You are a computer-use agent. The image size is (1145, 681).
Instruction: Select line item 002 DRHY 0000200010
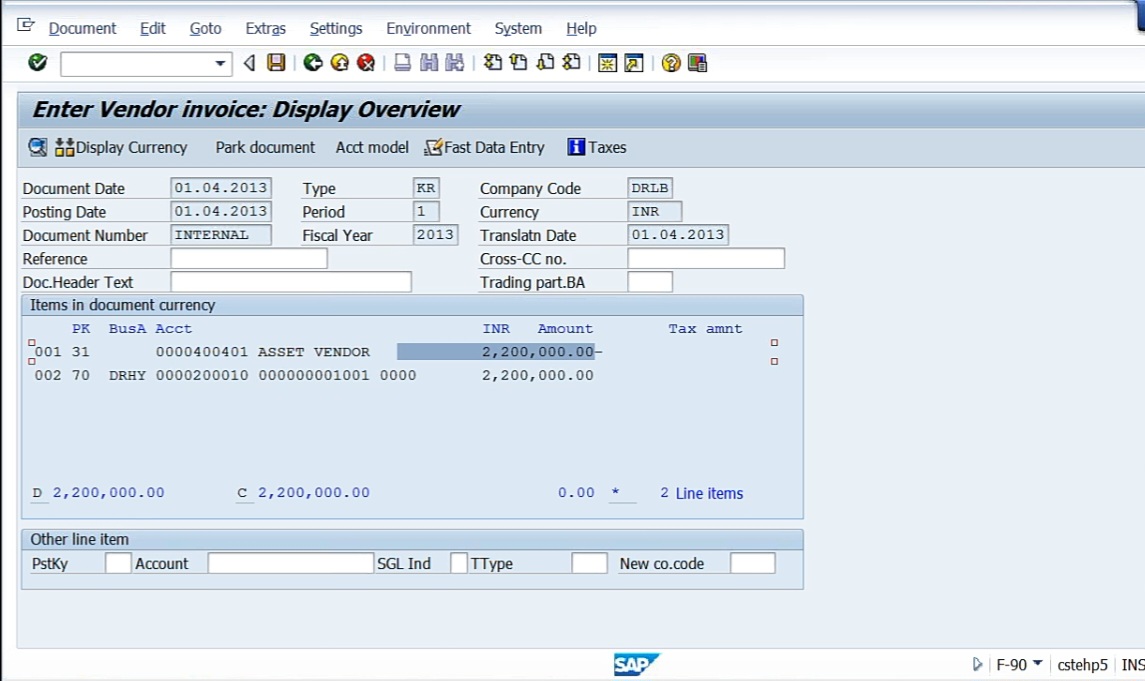coord(314,375)
